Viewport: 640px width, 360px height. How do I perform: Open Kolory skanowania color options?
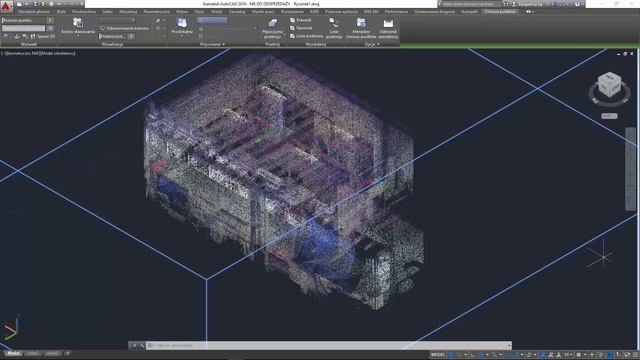[78, 27]
